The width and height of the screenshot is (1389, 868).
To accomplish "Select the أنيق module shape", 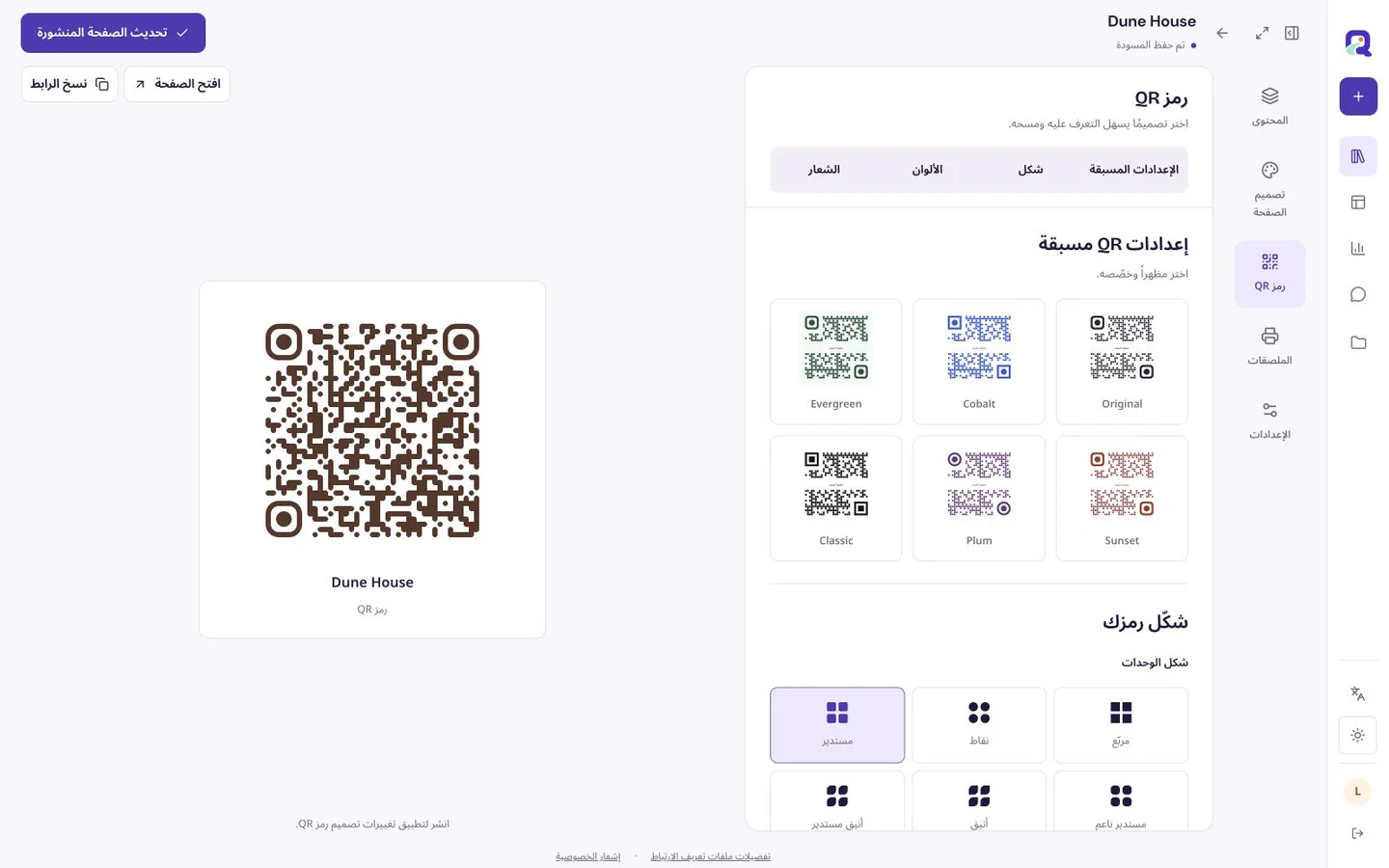I will click(979, 800).
